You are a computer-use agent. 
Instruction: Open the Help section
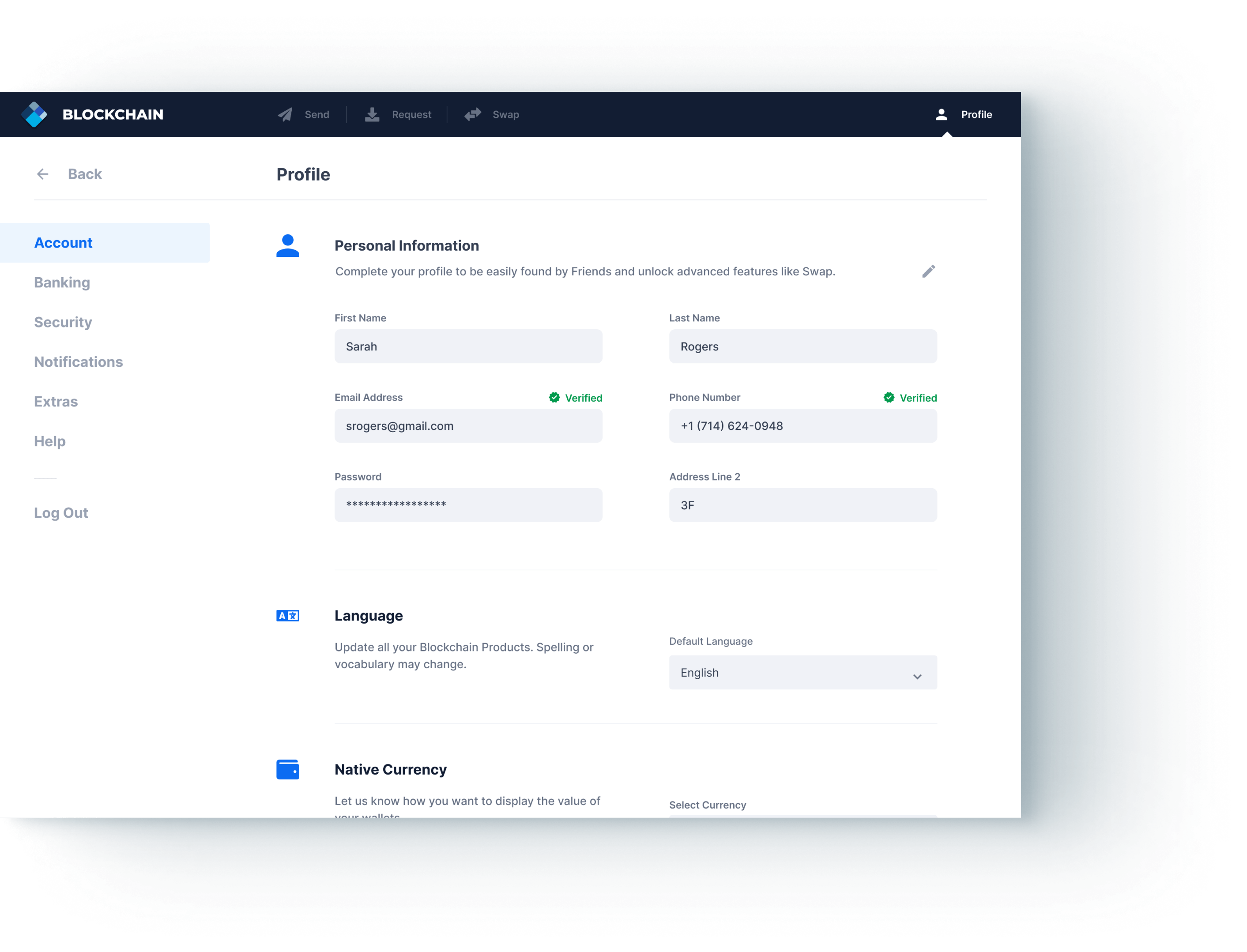(x=50, y=441)
